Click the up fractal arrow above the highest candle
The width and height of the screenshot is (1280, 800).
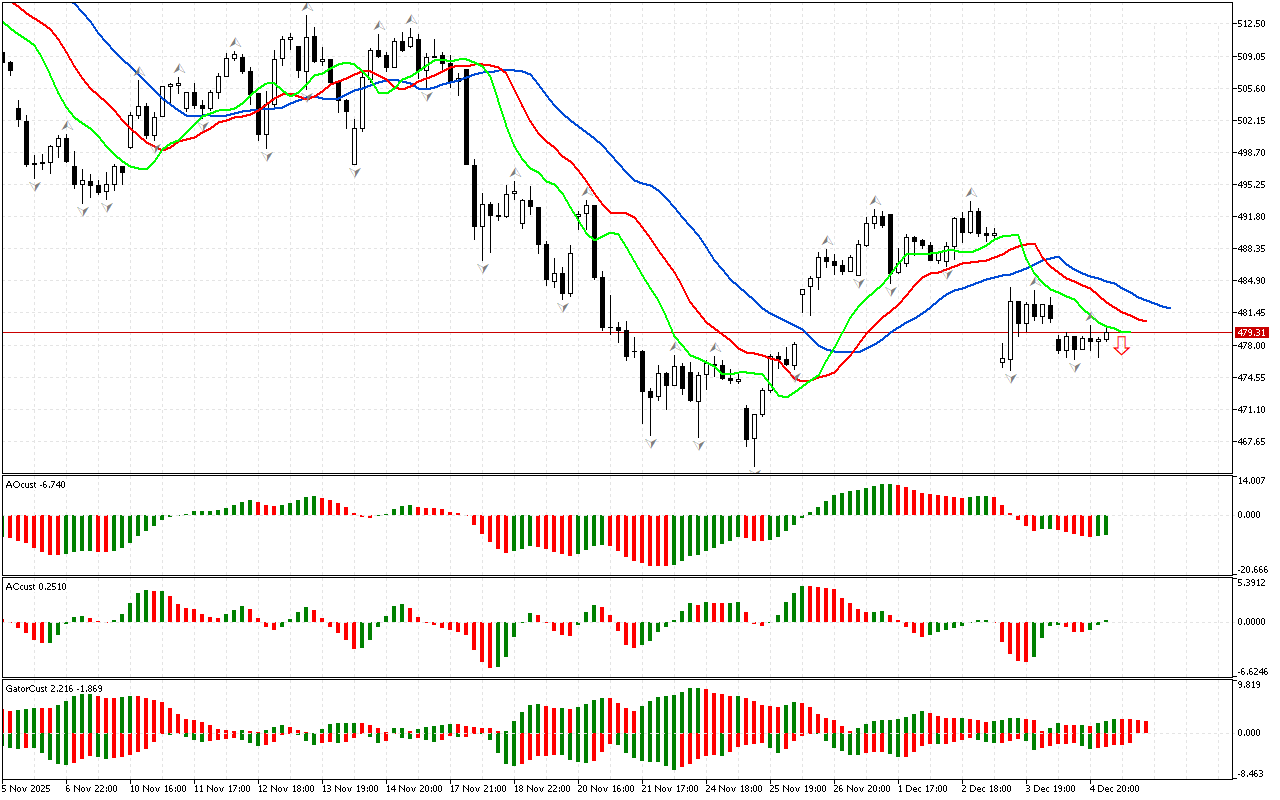pyautogui.click(x=307, y=8)
